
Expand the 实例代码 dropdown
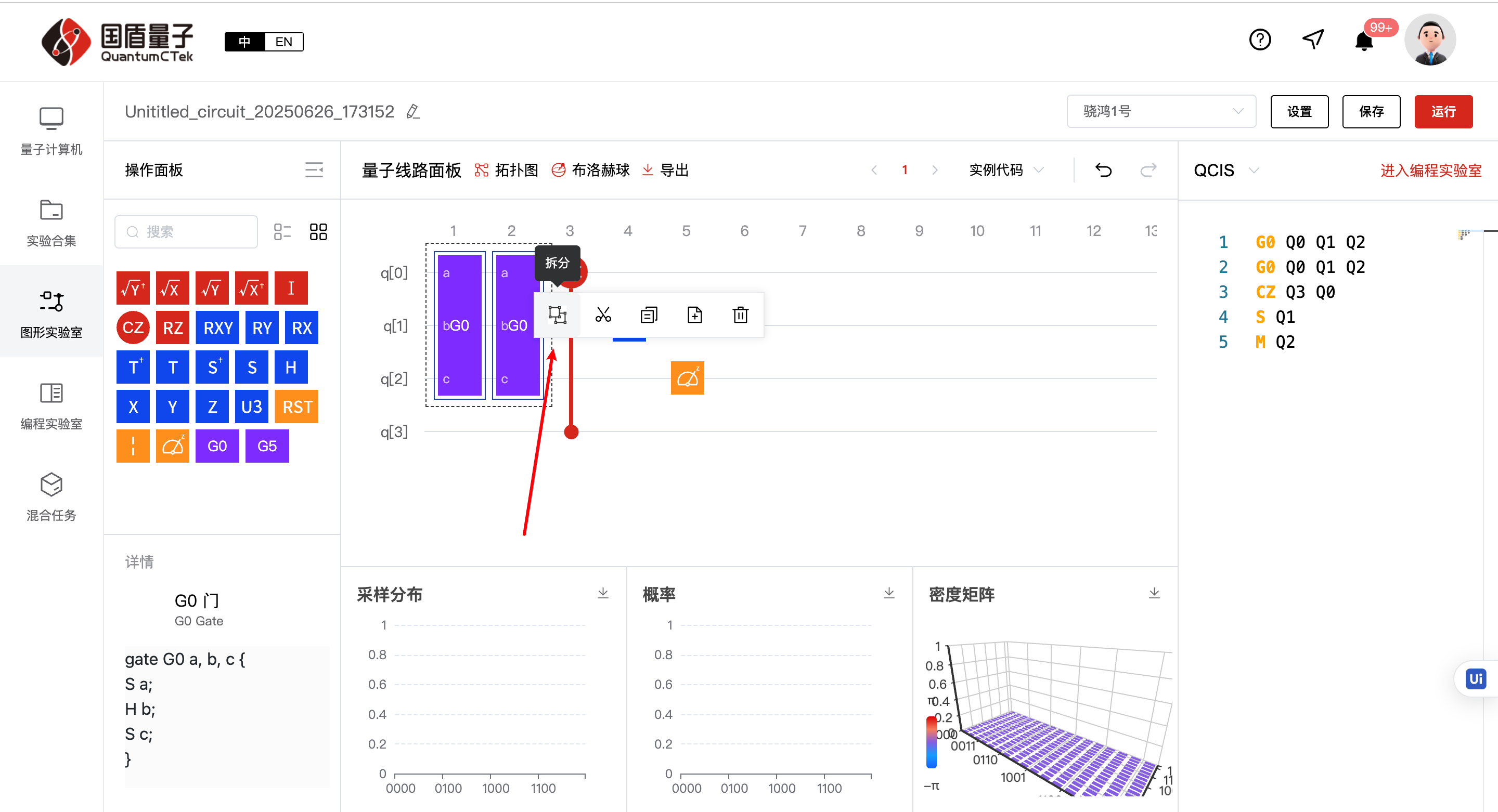point(1006,171)
